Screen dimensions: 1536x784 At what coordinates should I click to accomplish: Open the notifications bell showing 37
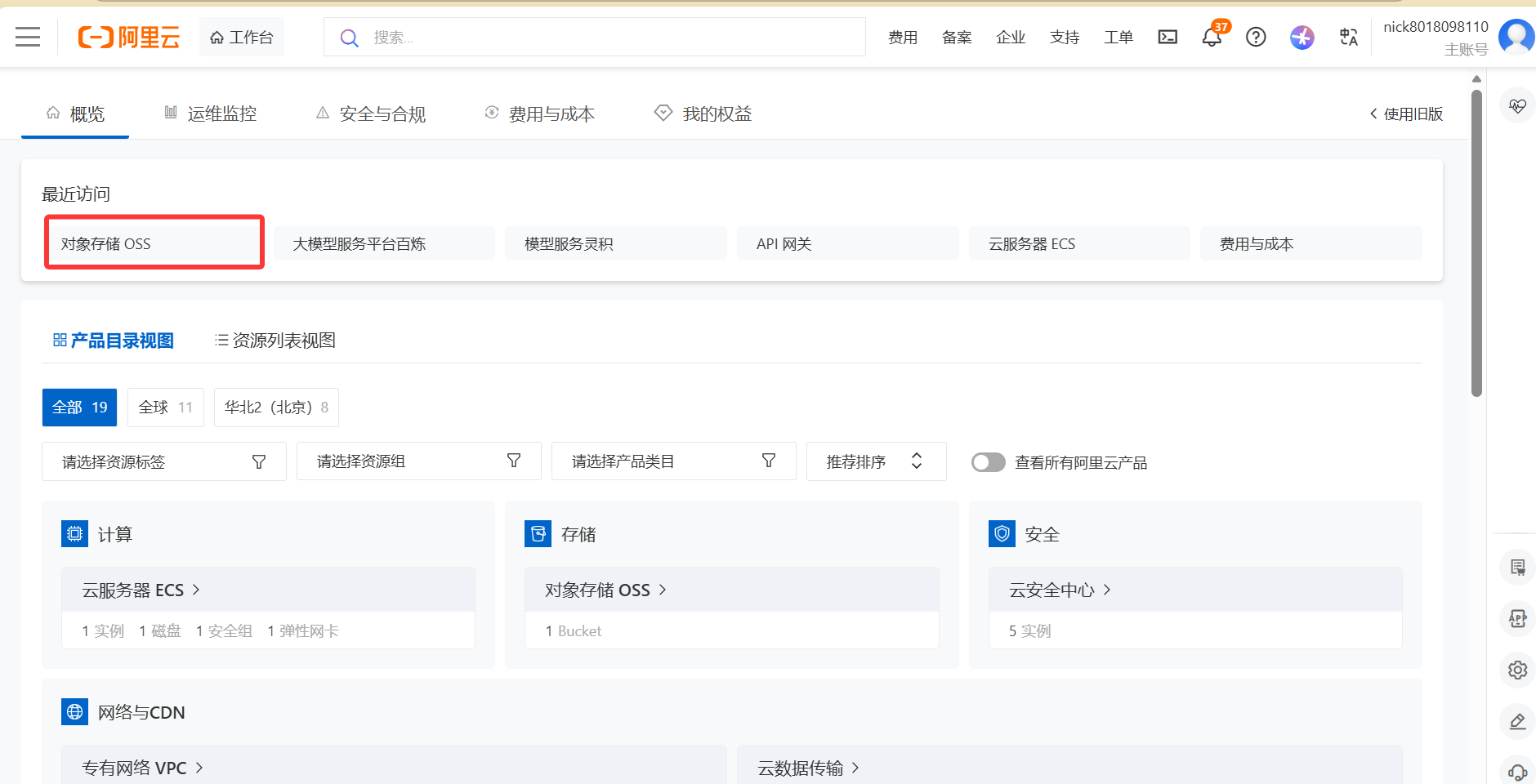coord(1212,37)
